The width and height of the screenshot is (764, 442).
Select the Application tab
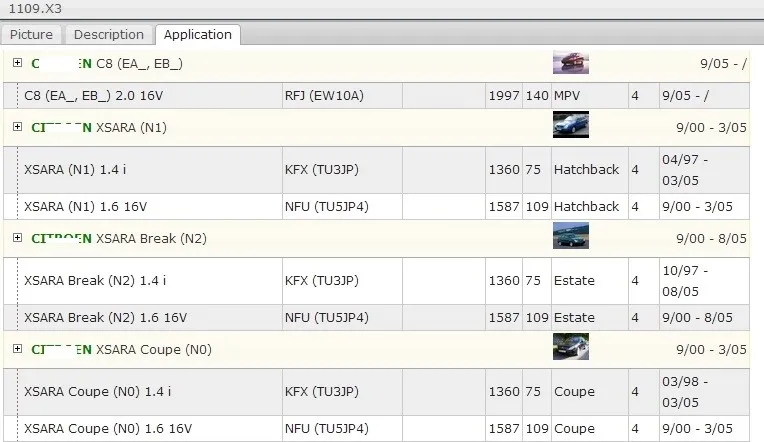click(198, 35)
